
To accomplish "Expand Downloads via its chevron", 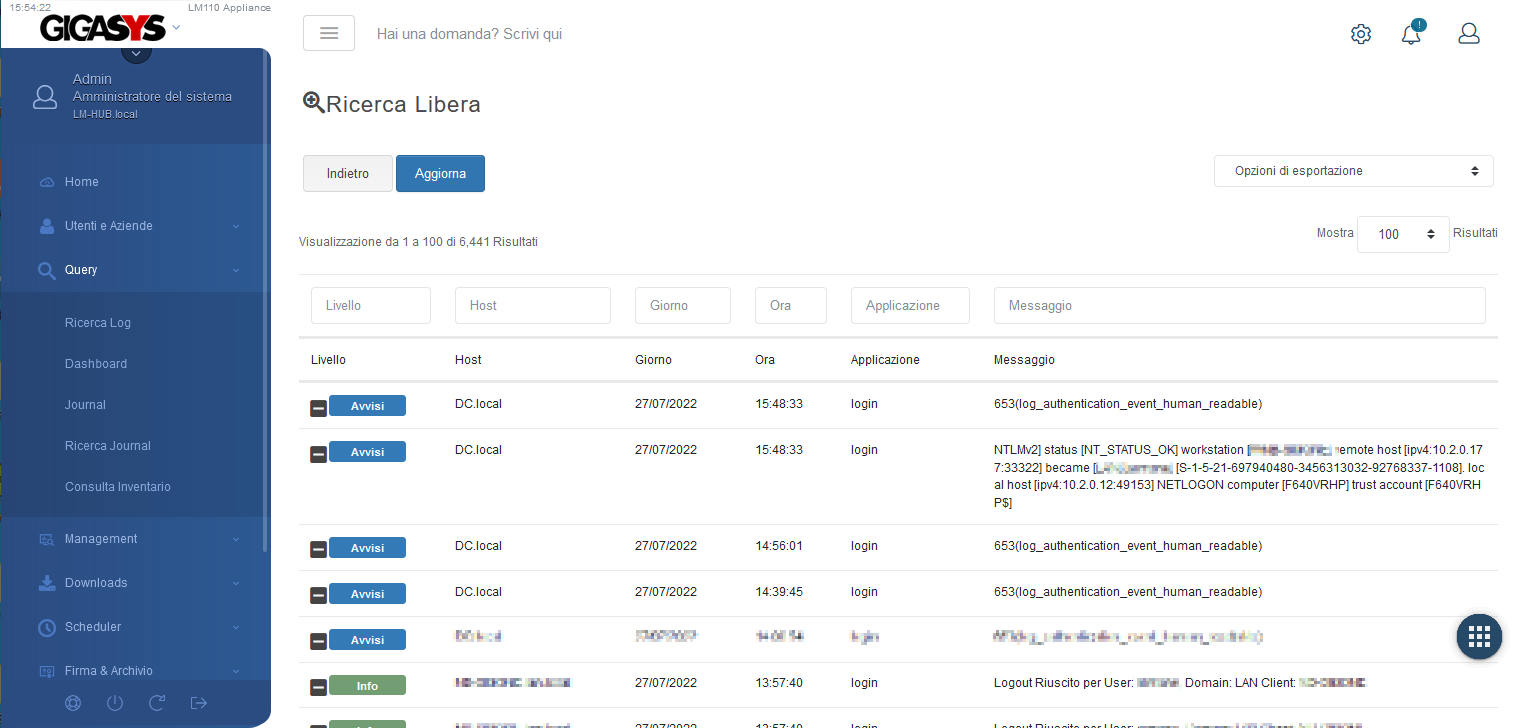I will tap(236, 583).
